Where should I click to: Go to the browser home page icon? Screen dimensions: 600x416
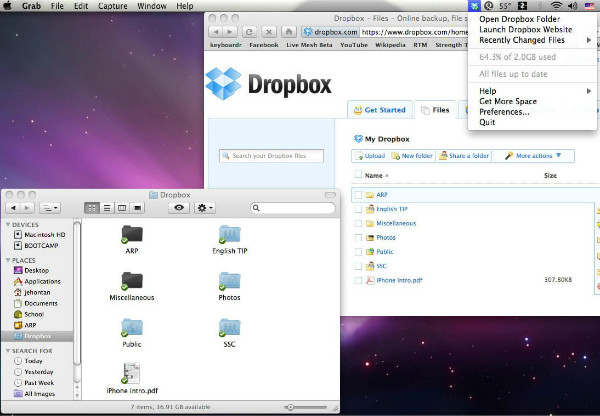click(x=289, y=32)
